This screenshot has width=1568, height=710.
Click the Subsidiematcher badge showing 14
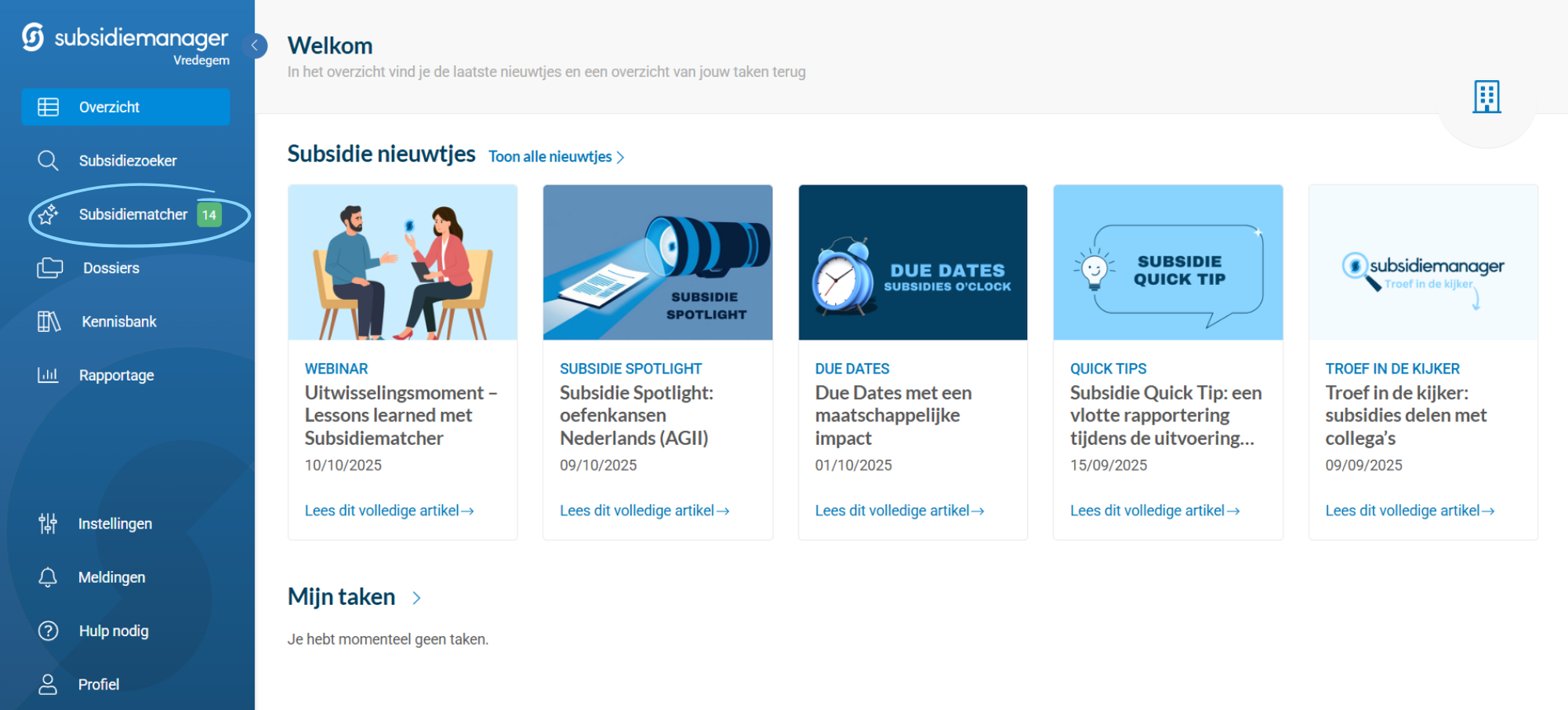(x=209, y=215)
